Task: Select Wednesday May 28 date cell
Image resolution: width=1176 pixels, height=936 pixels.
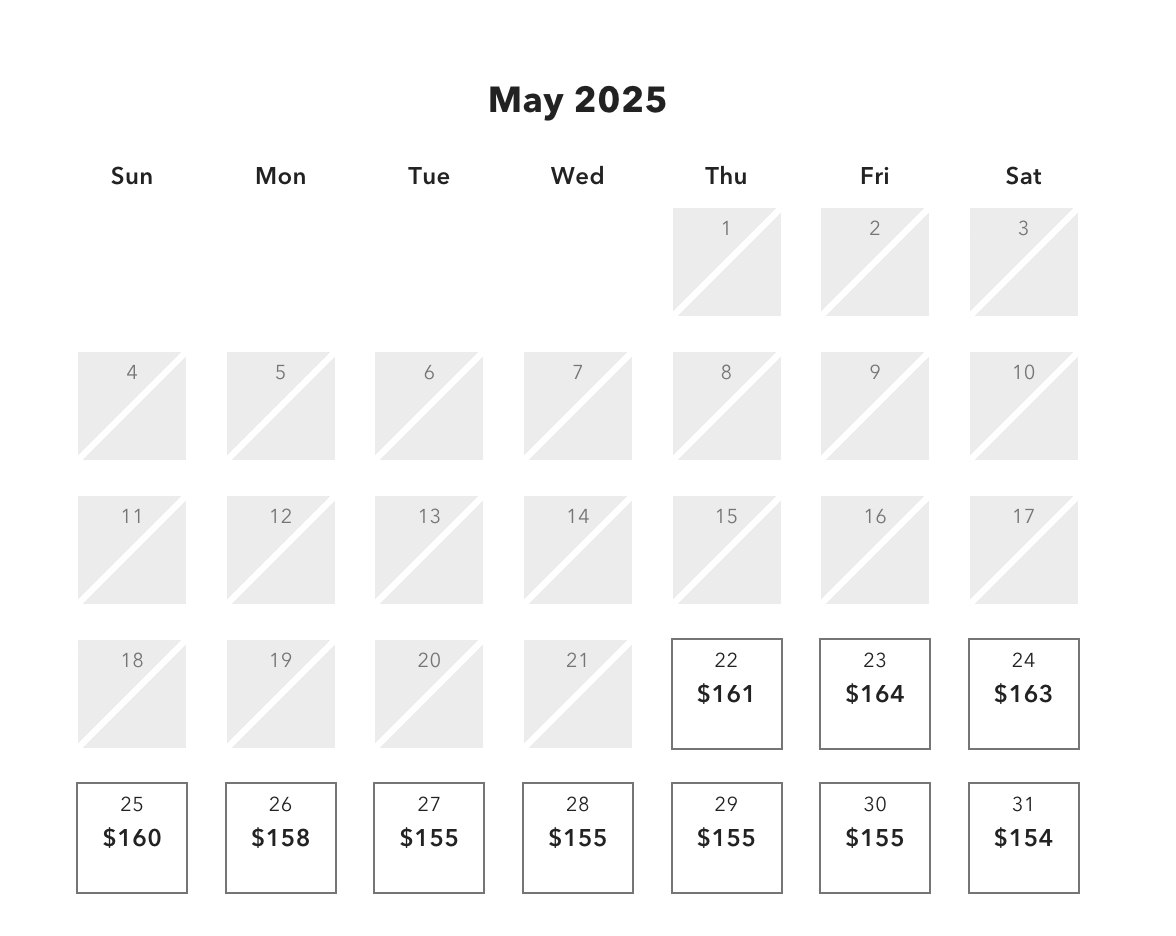Action: [x=577, y=837]
